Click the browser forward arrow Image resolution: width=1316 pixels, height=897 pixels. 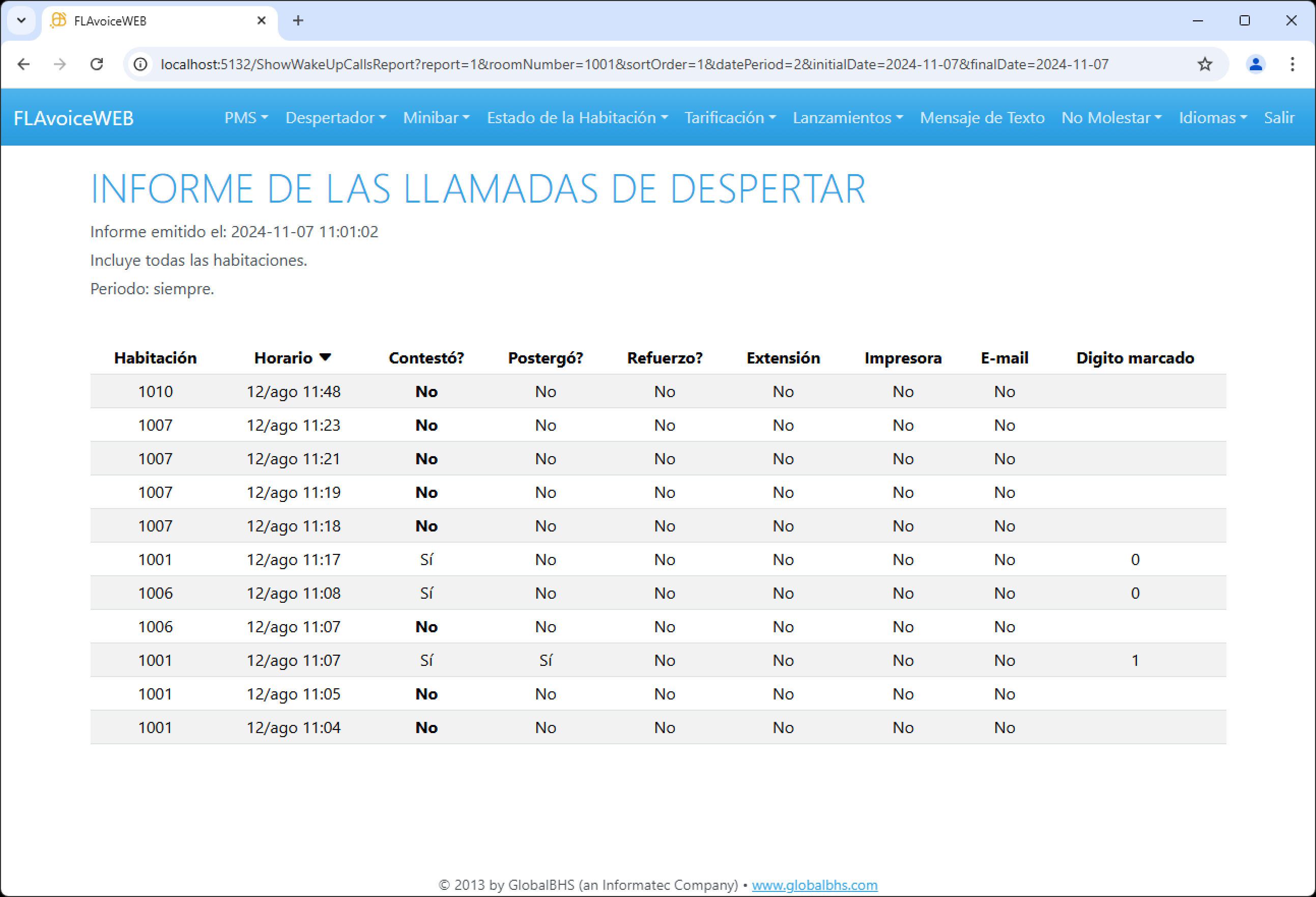60,65
